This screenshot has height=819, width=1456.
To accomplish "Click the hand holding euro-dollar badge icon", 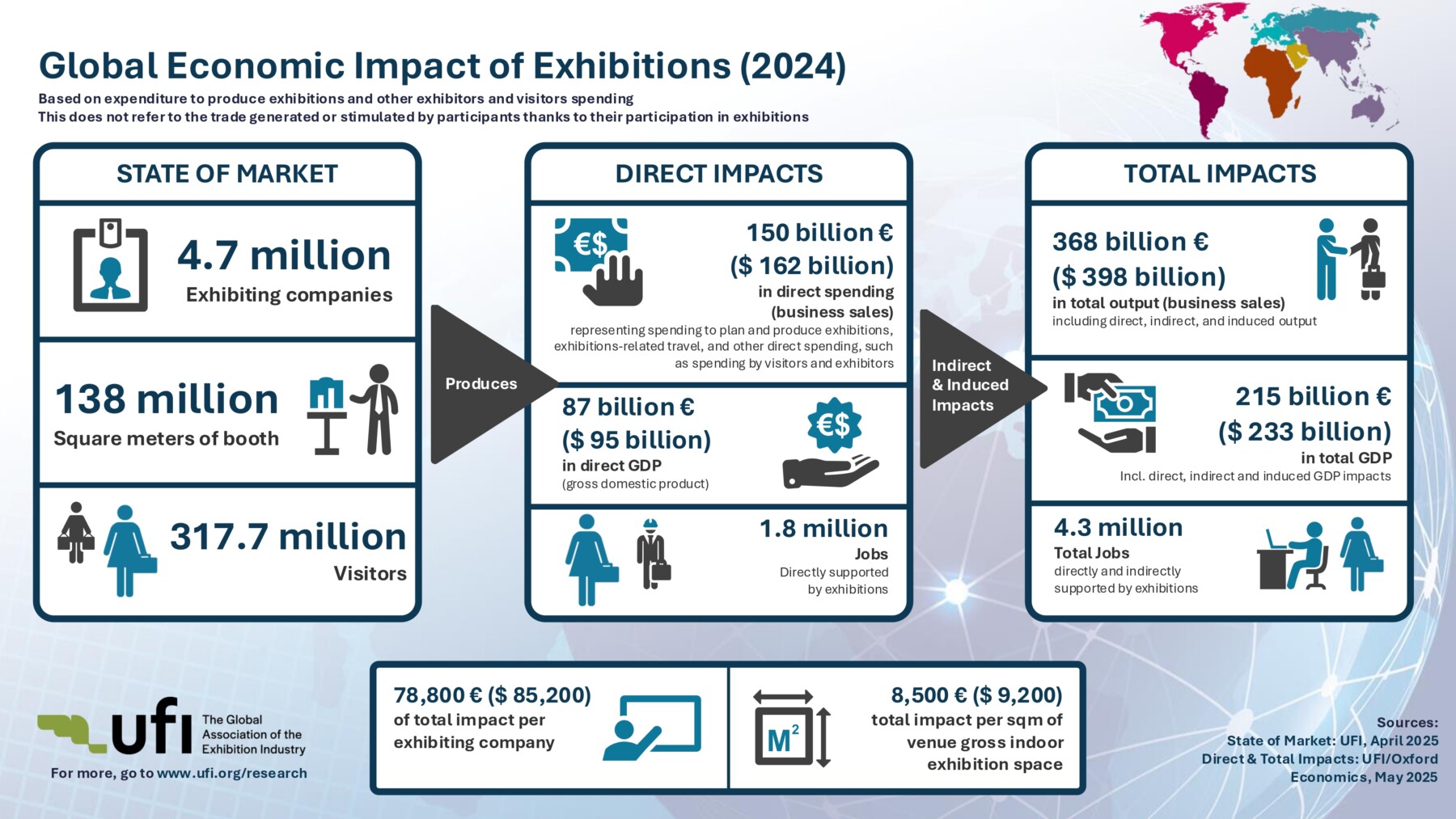I will click(x=832, y=443).
